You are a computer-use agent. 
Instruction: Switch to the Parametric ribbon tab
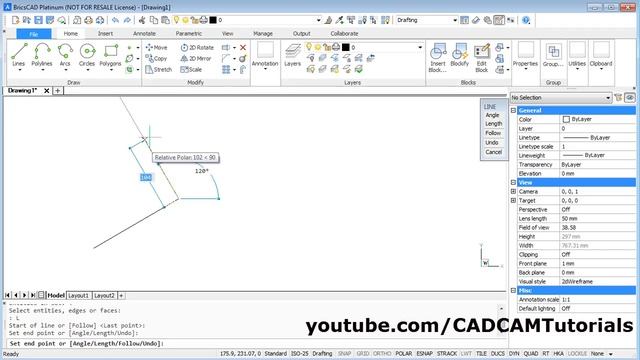click(x=189, y=33)
